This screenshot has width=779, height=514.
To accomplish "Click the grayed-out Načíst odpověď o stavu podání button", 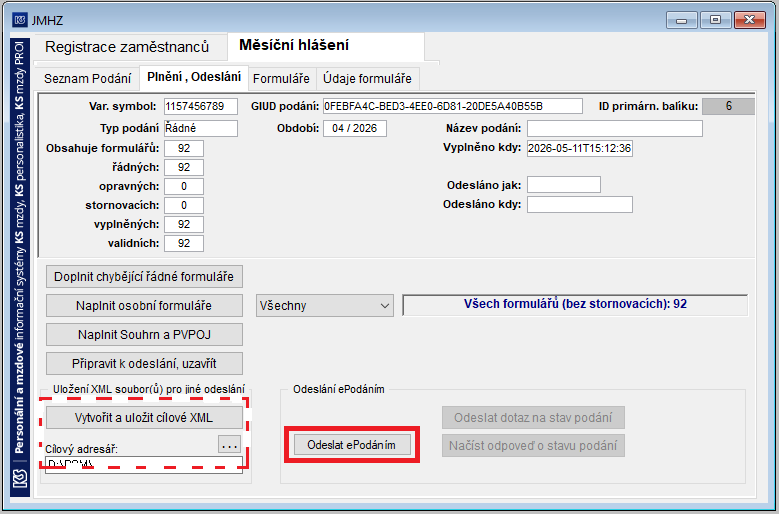I will coord(533,445).
